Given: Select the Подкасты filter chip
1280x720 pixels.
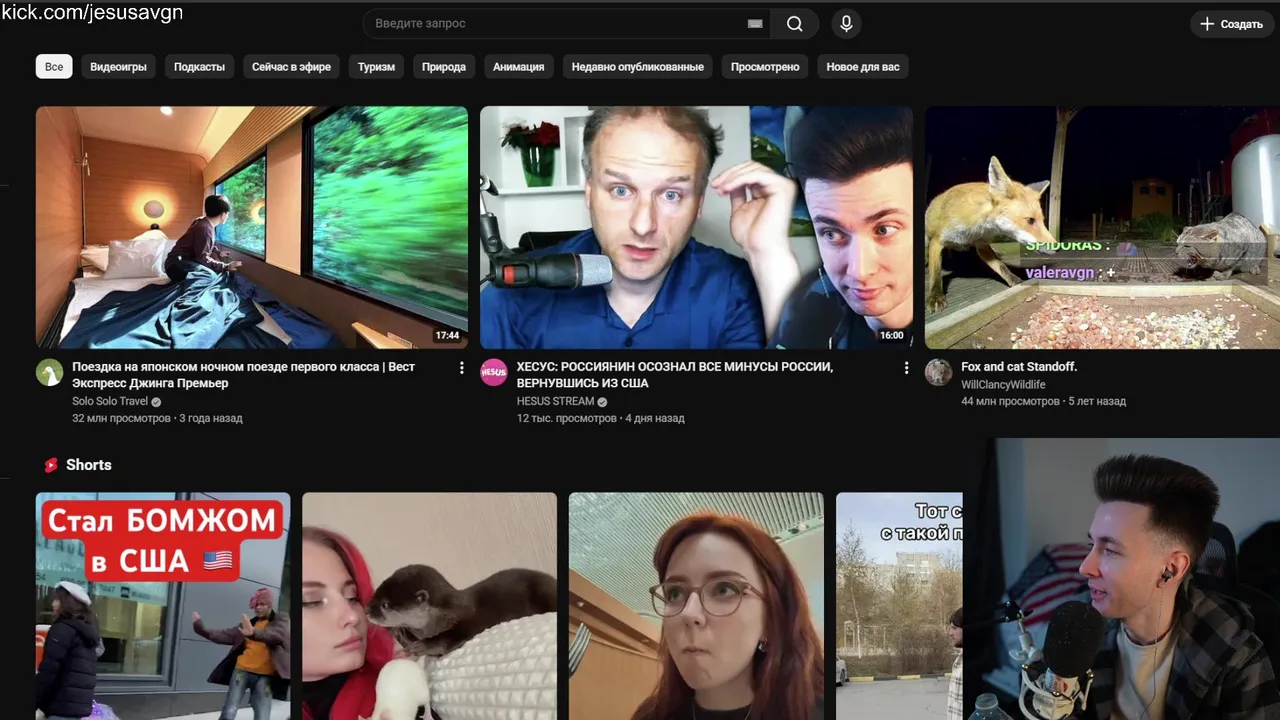Looking at the screenshot, I should click(199, 67).
